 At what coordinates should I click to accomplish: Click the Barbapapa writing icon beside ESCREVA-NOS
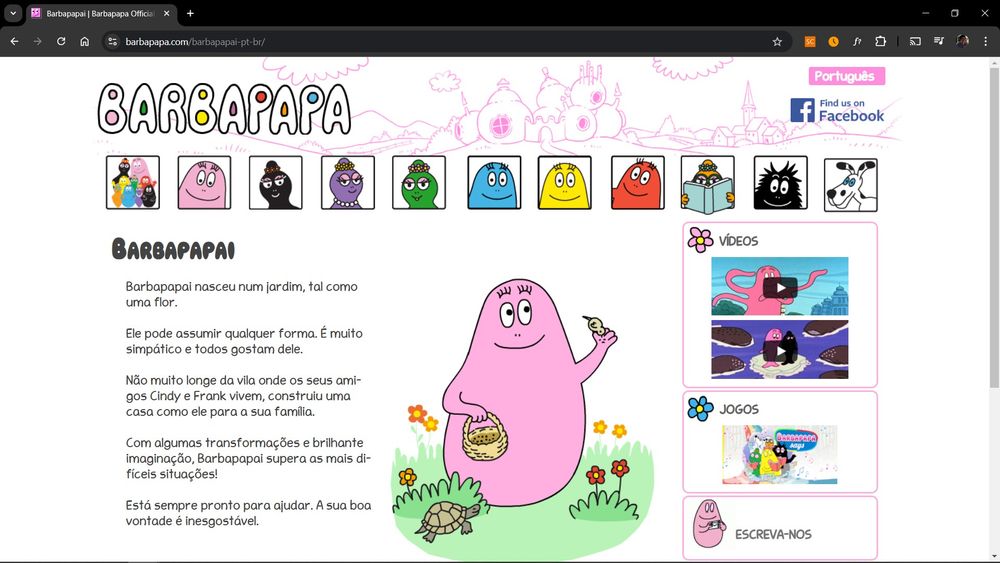point(709,524)
